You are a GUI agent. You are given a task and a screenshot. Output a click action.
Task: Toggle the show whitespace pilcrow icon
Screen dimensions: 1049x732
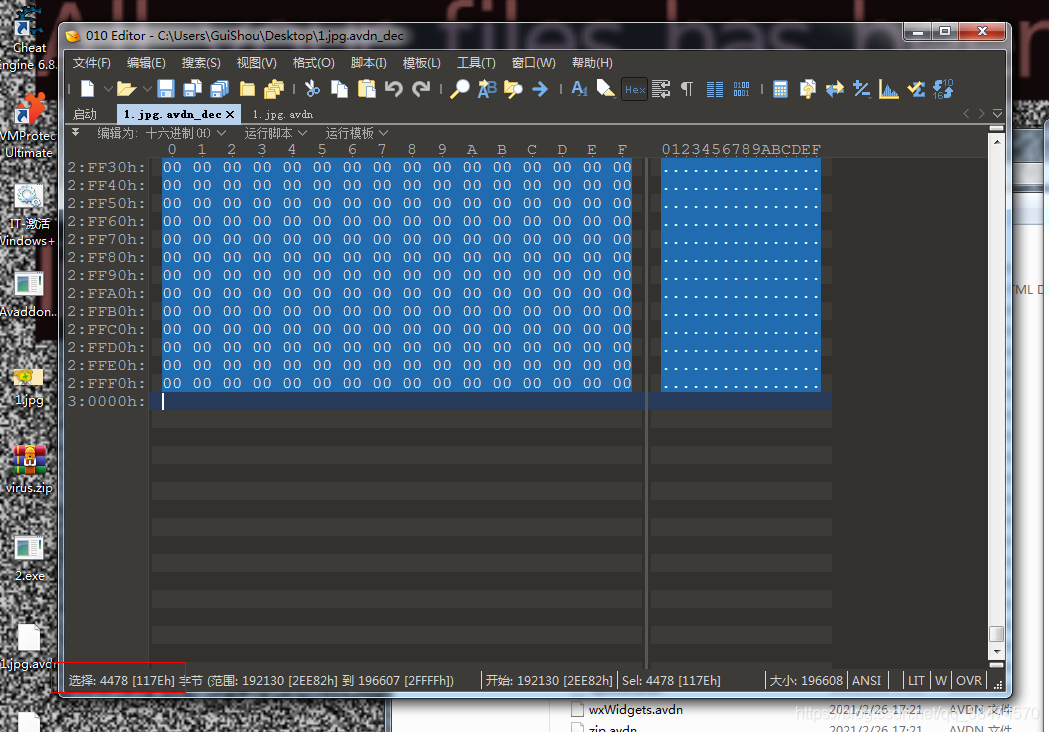coord(687,88)
